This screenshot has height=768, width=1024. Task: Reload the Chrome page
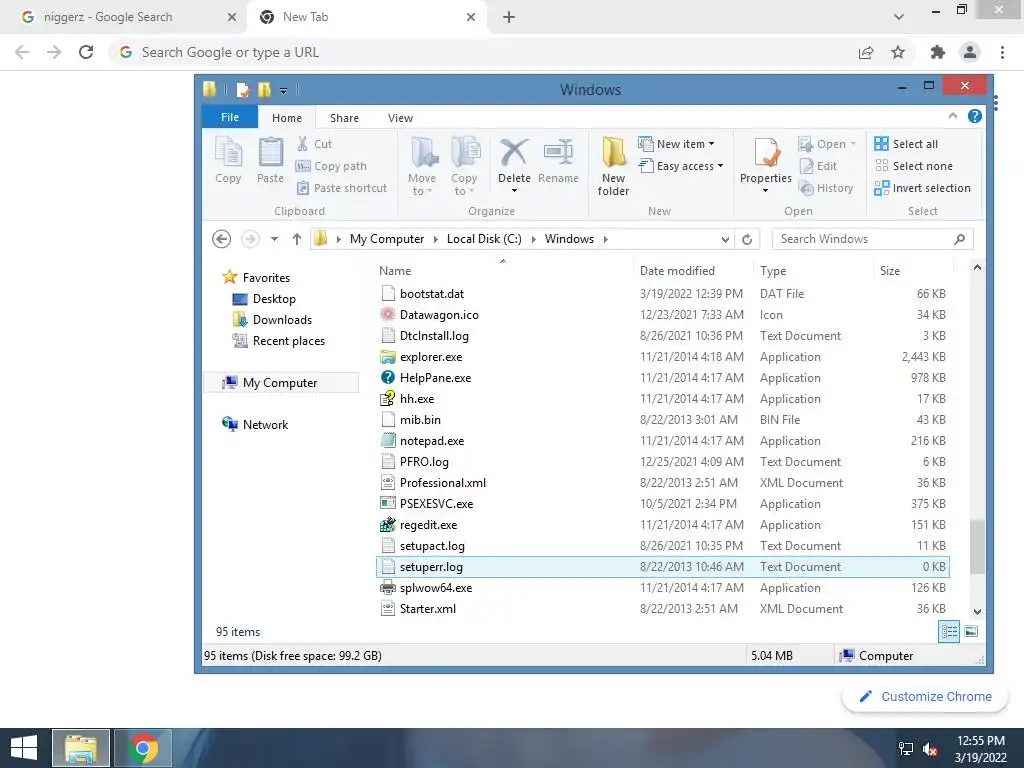pyautogui.click(x=86, y=52)
